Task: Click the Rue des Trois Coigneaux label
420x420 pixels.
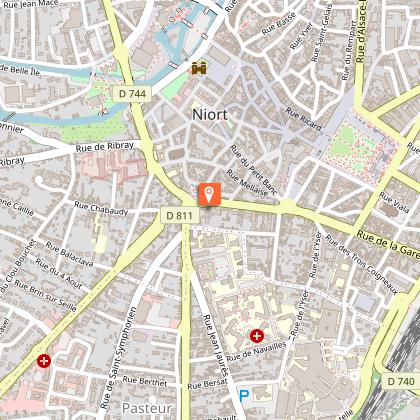Action: pos(361,265)
